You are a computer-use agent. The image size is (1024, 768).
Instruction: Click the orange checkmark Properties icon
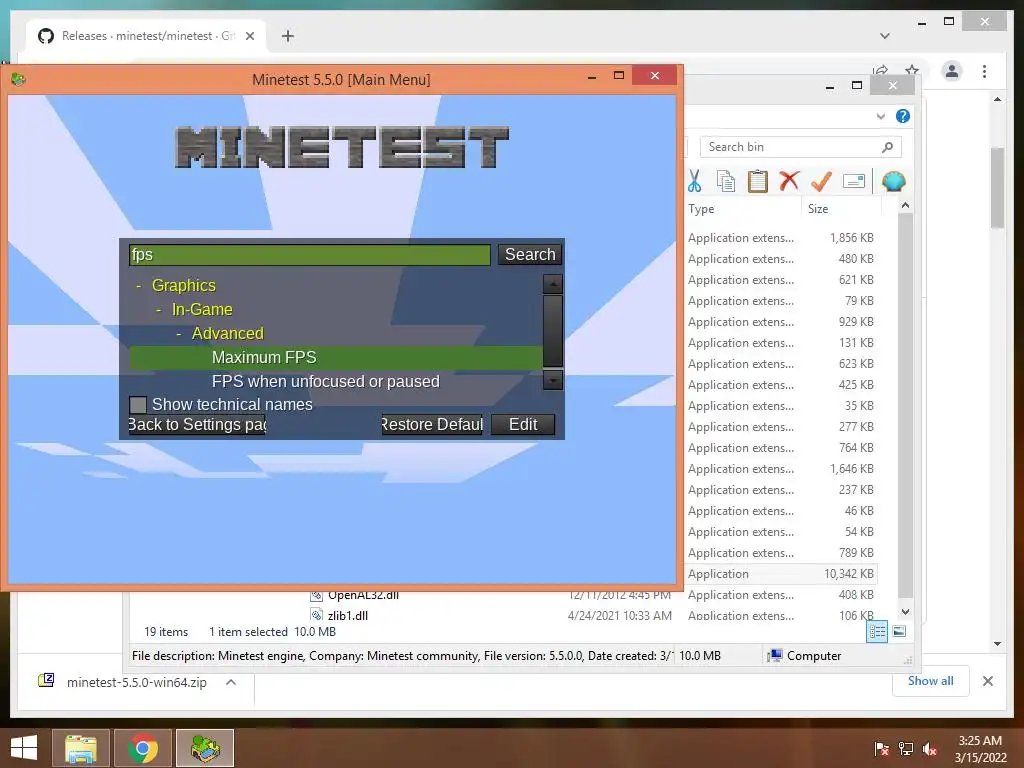[821, 182]
